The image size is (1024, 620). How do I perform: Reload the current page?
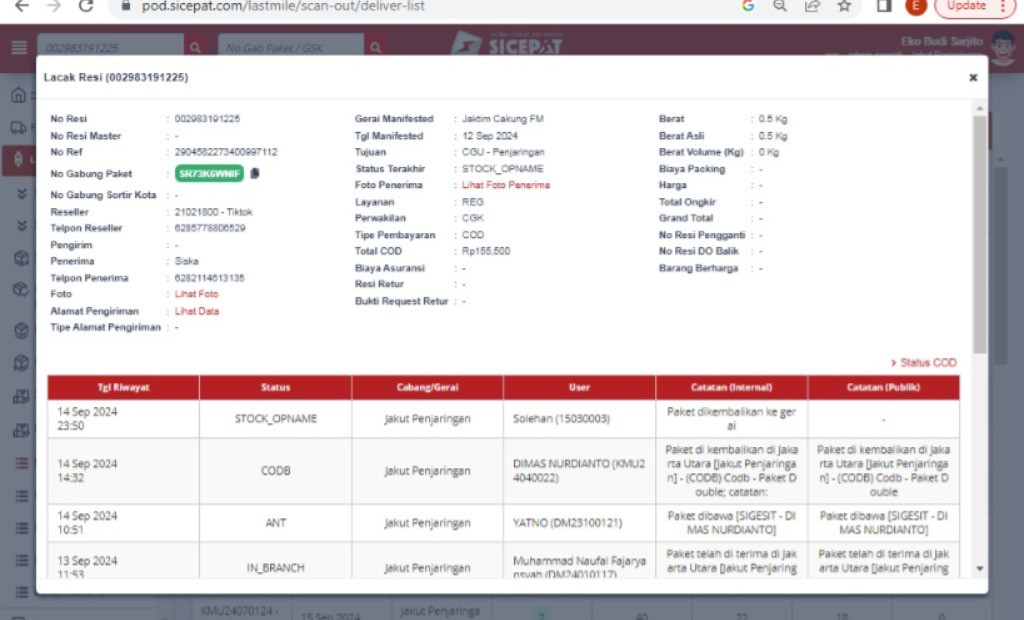coord(86,6)
